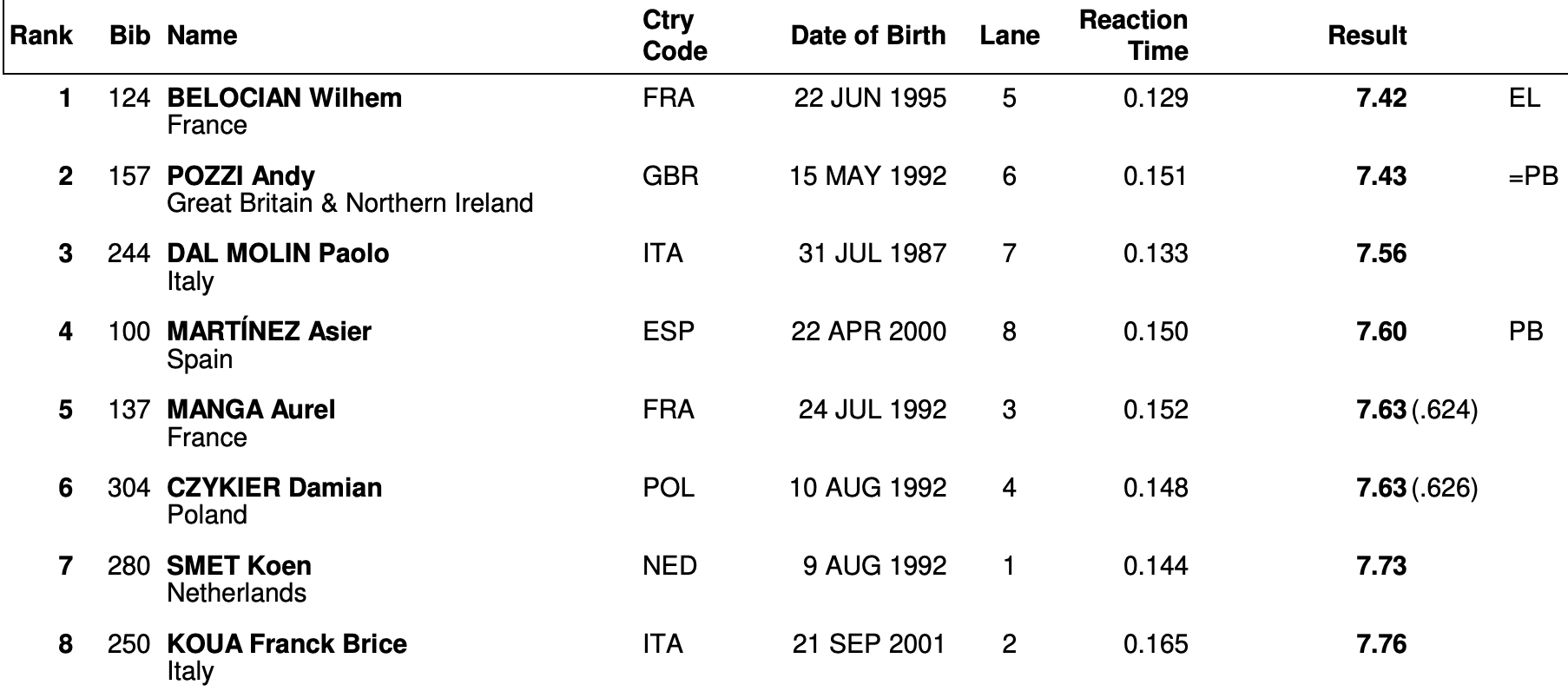Screen dimensions: 1568x698
Task: Click the 7.63 (.626) result
Action: 1417,487
